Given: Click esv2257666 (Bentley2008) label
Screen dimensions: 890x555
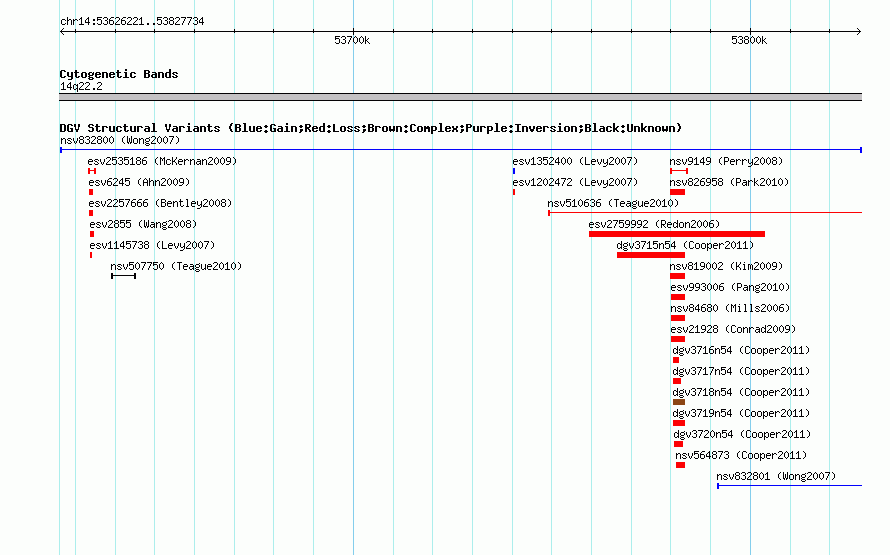Looking at the screenshot, I should [160, 203].
